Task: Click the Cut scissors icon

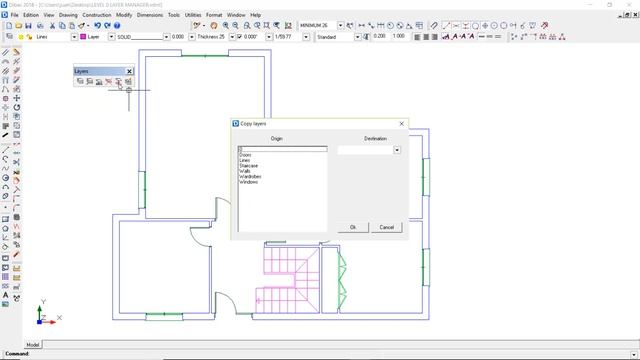Action: coord(52,26)
